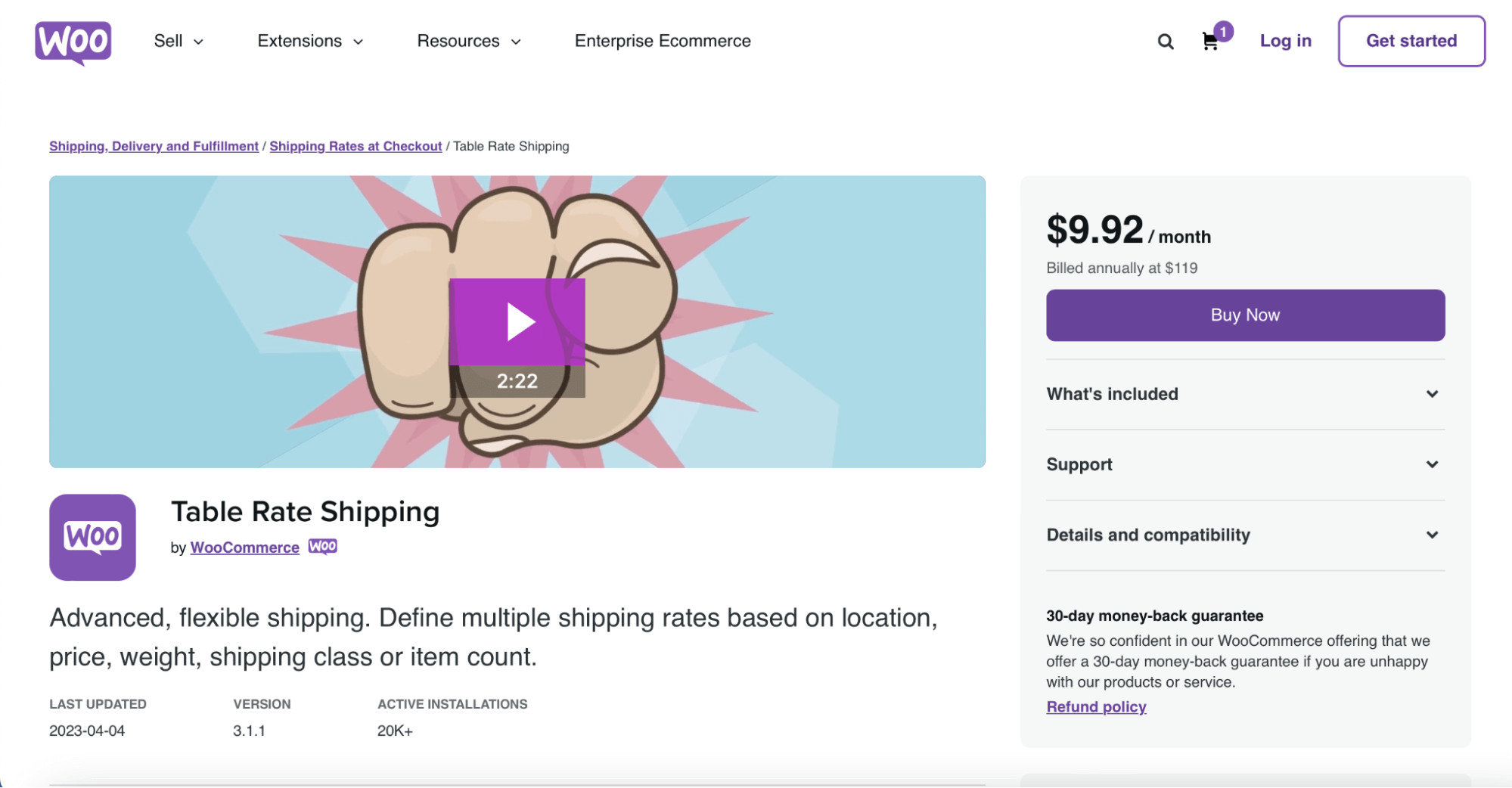Click the Billed annually at $119 text
This screenshot has width=1512, height=788.
pos(1122,268)
